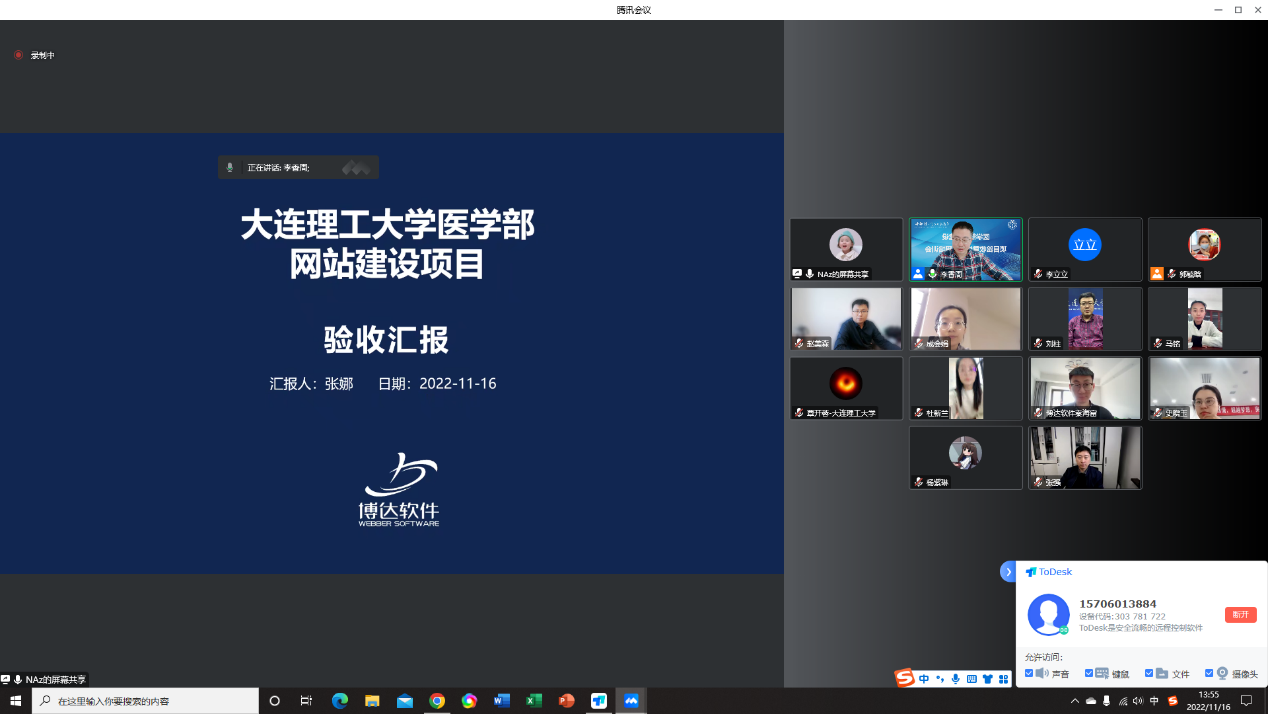Viewport: 1268px width, 714px height.
Task: Open the Windows Start menu
Action: coord(15,701)
